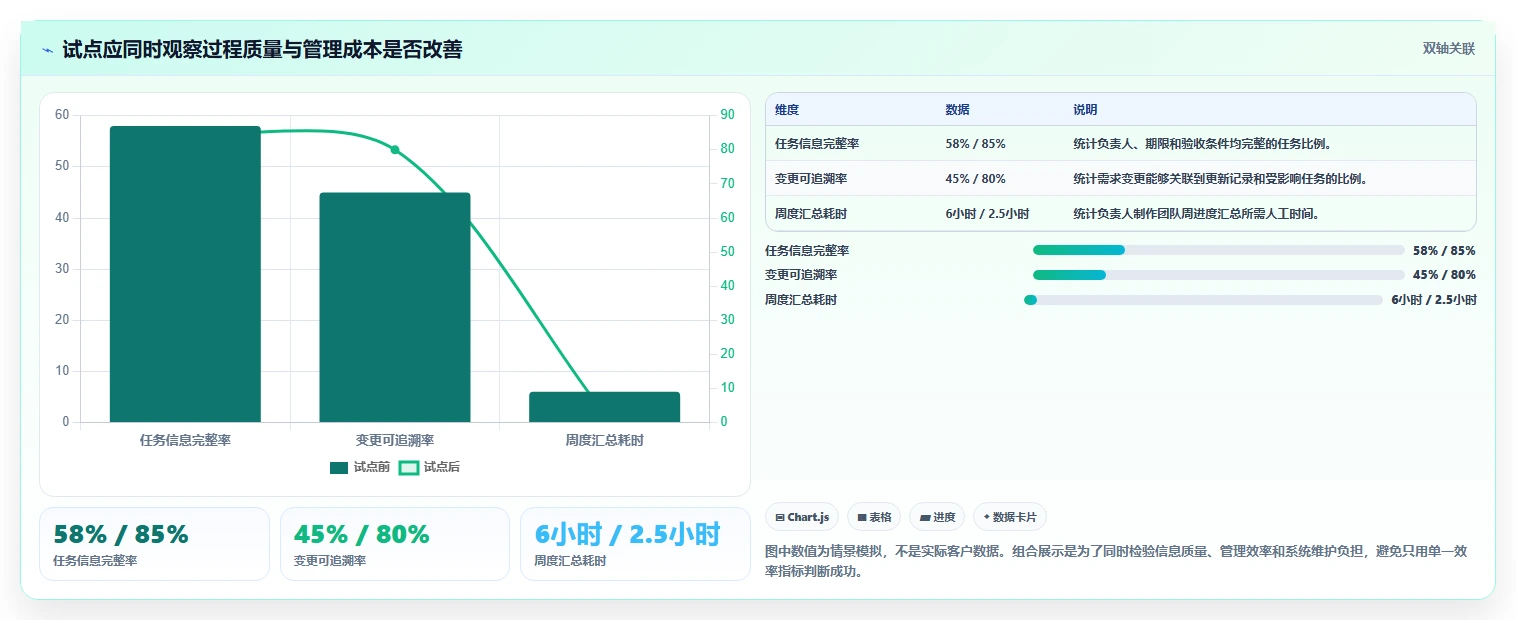Click the 维度 table column header
1516x620 pixels.
(787, 110)
